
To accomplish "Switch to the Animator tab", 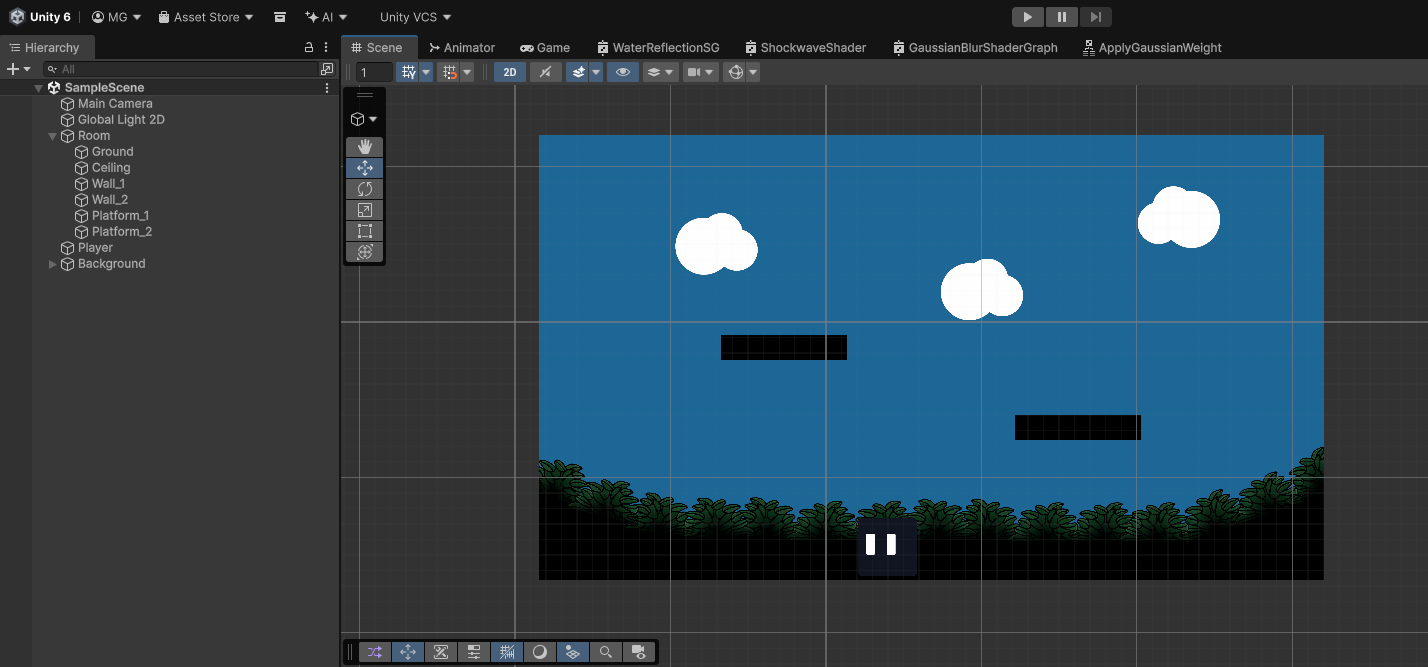I will (461, 47).
